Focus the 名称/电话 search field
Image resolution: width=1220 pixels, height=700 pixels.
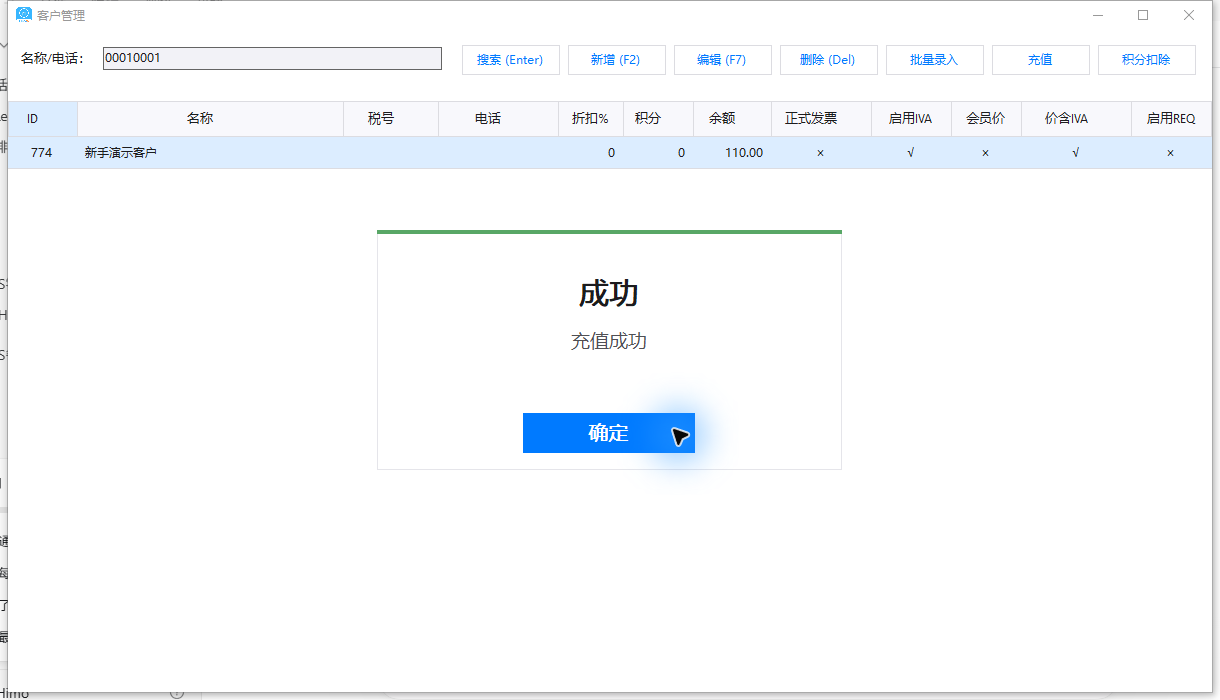pyautogui.click(x=272, y=58)
